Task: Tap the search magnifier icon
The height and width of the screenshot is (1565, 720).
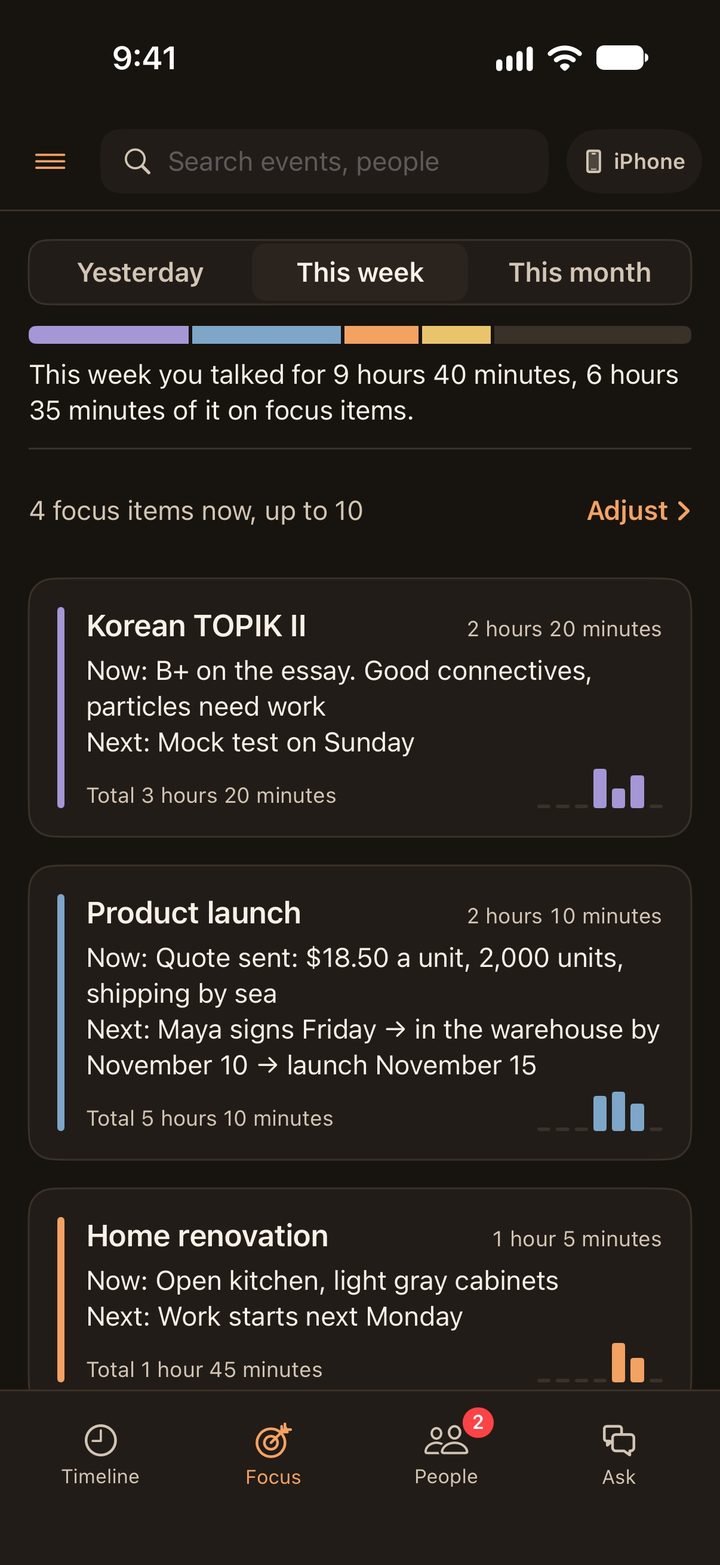Action: [137, 161]
